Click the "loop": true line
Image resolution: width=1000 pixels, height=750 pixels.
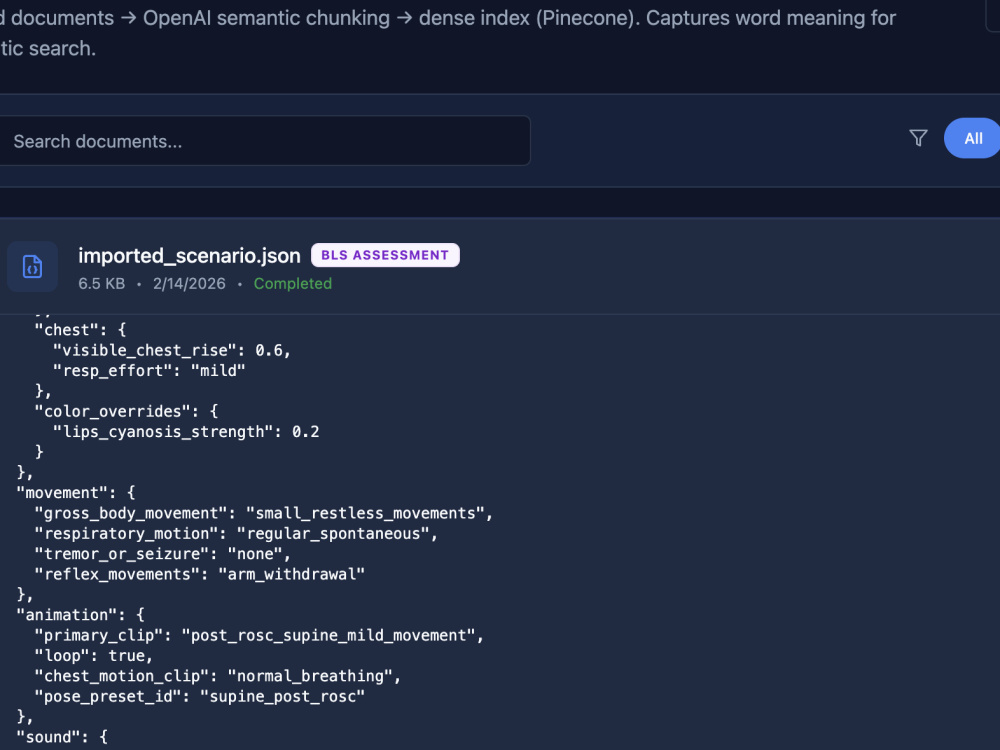coord(94,656)
